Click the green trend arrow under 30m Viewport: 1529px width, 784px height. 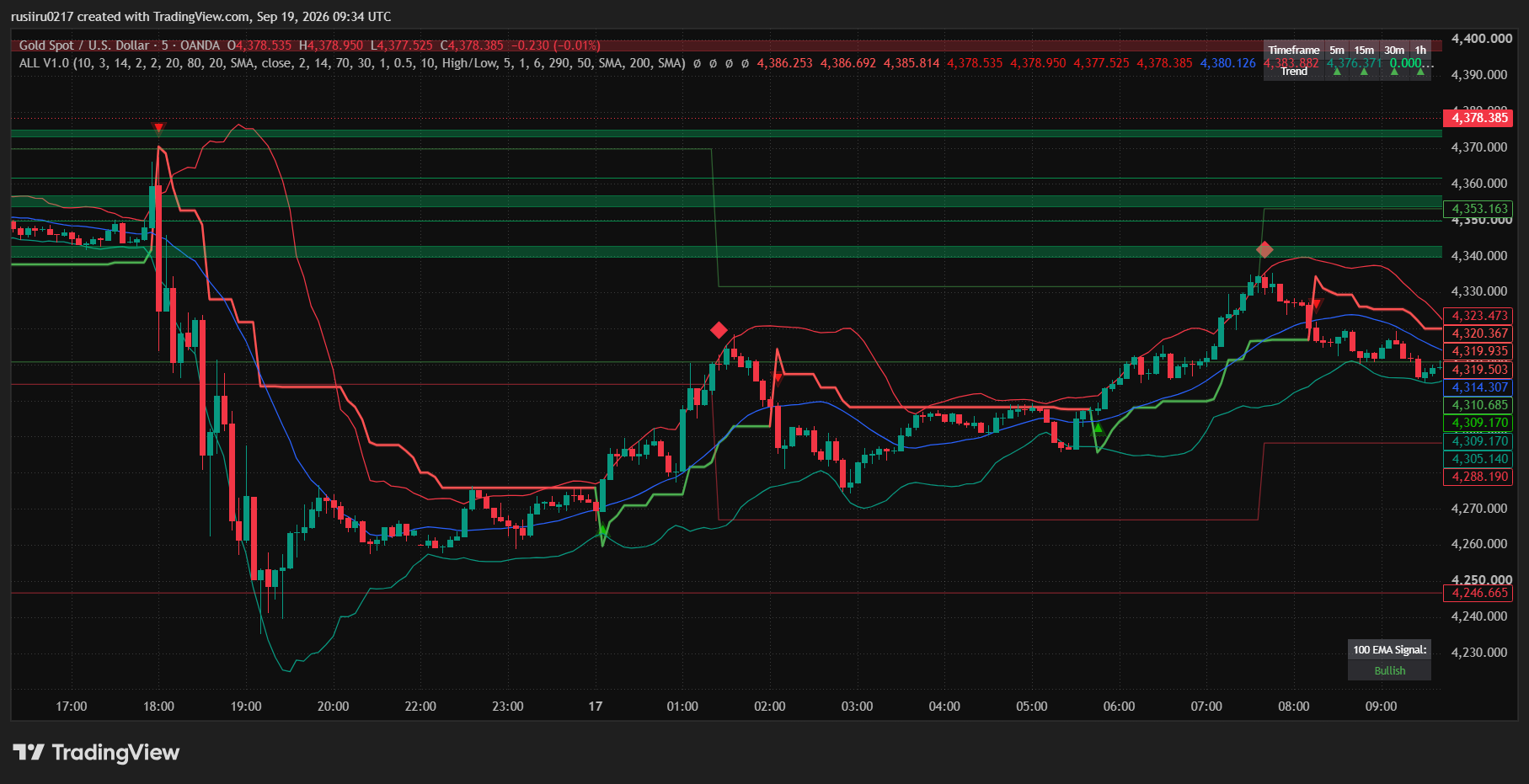tap(1394, 72)
